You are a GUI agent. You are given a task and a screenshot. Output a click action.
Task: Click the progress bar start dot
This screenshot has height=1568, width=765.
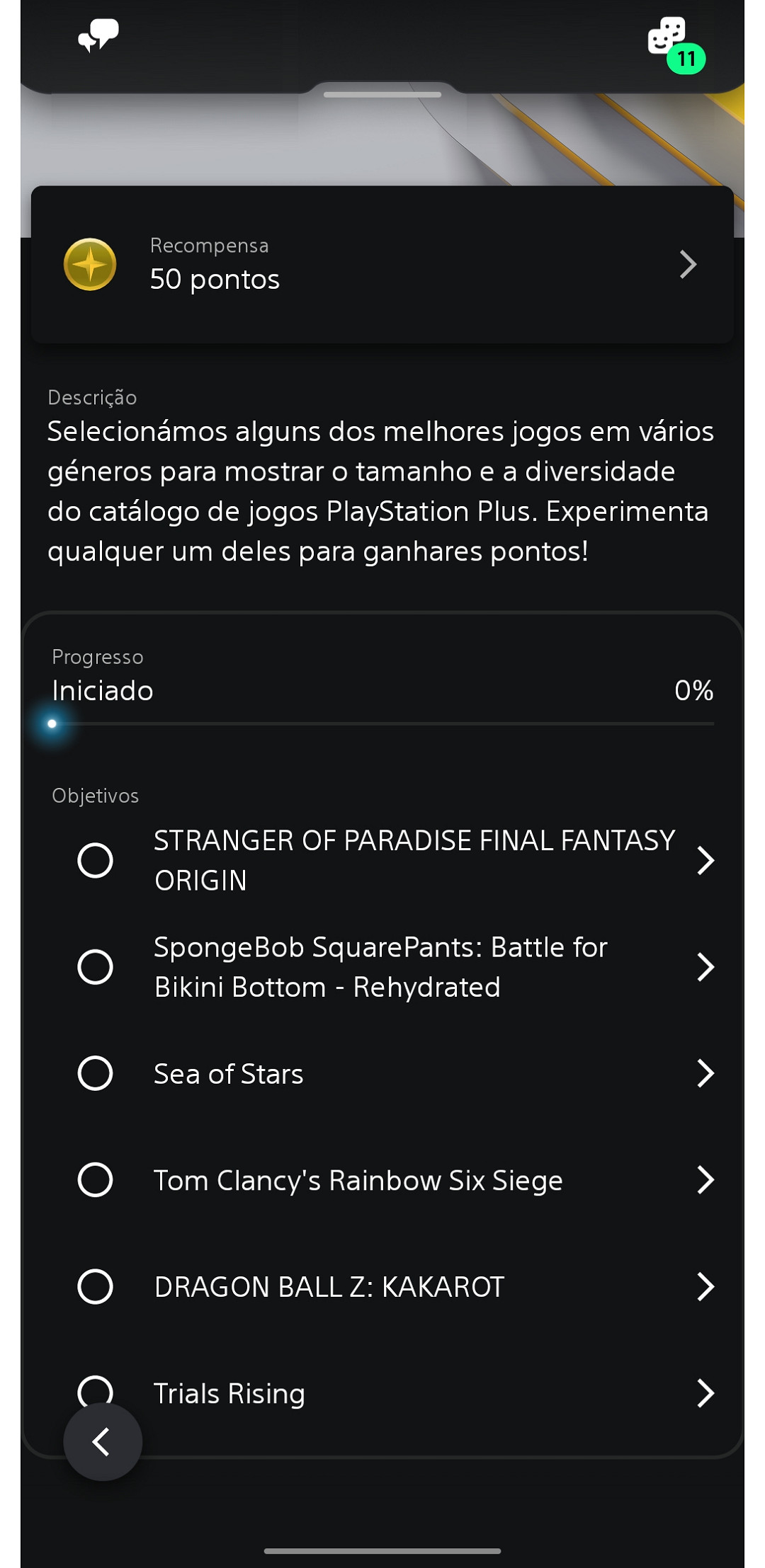pyautogui.click(x=52, y=723)
